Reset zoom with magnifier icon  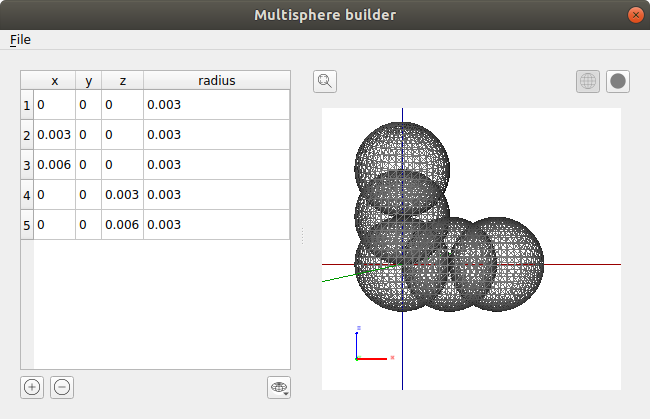[x=325, y=81]
